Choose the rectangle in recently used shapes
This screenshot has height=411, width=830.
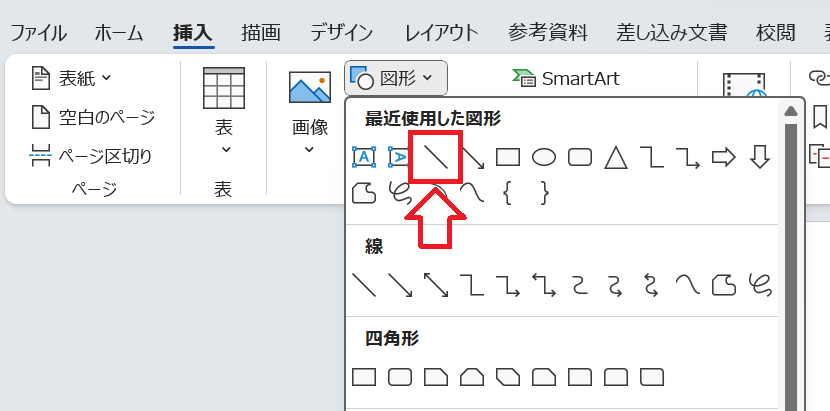click(x=508, y=157)
